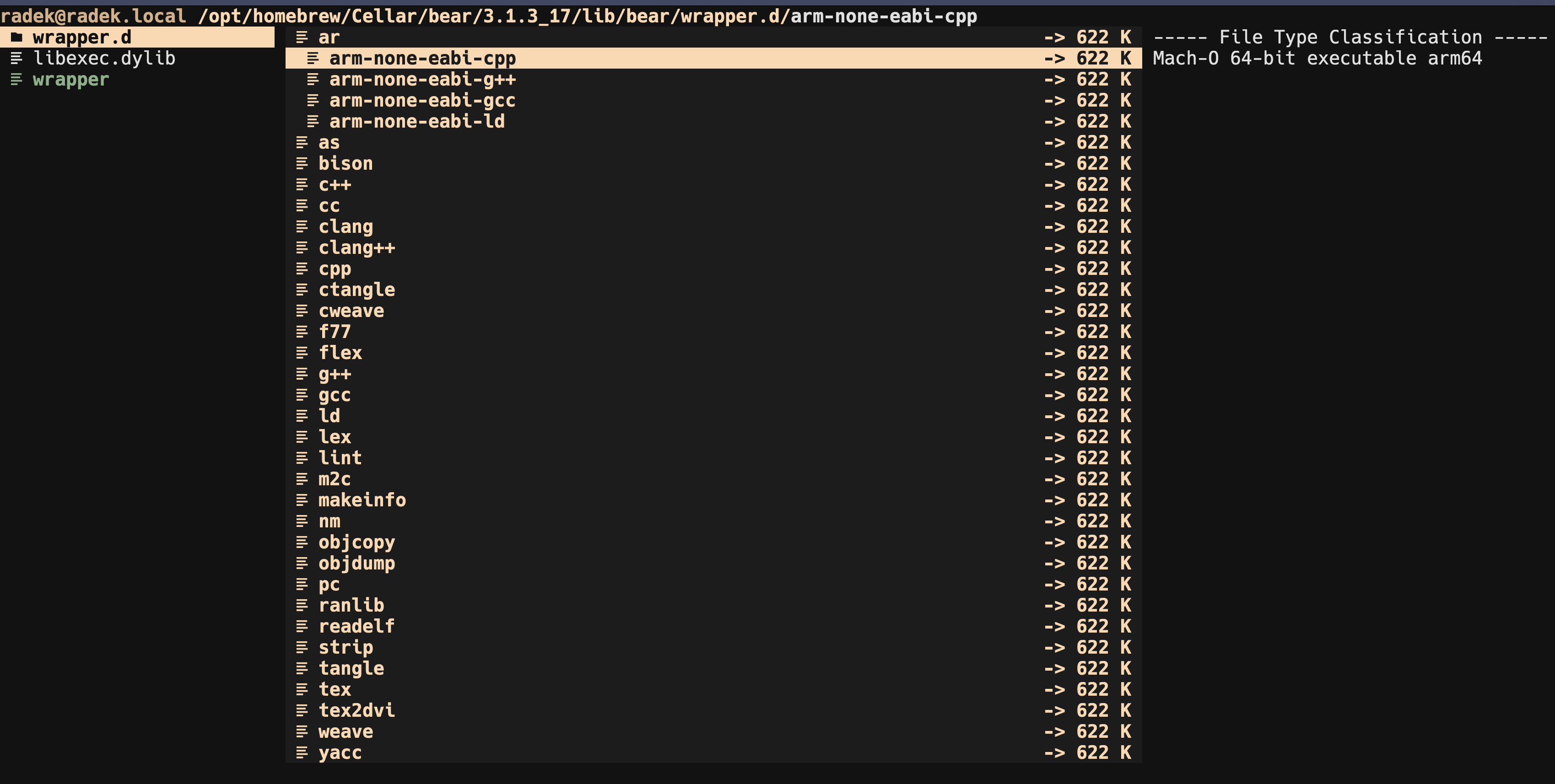The width and height of the screenshot is (1555, 784).
Task: Click the file icon next to makeinfo
Action: point(302,500)
